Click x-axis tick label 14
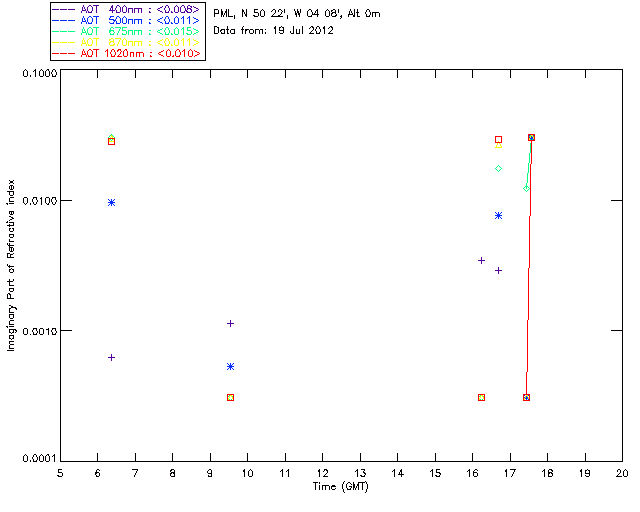This screenshot has height=512, width=640. pos(398,473)
